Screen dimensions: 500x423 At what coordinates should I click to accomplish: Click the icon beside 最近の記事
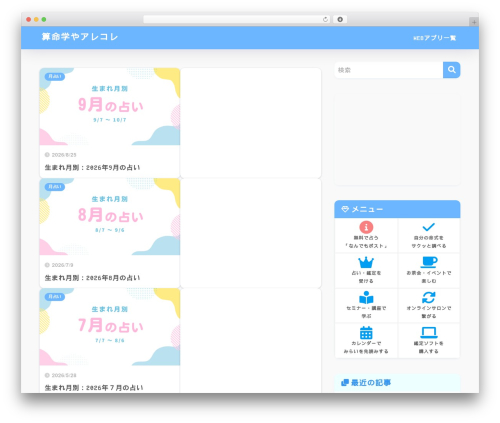coord(345,382)
